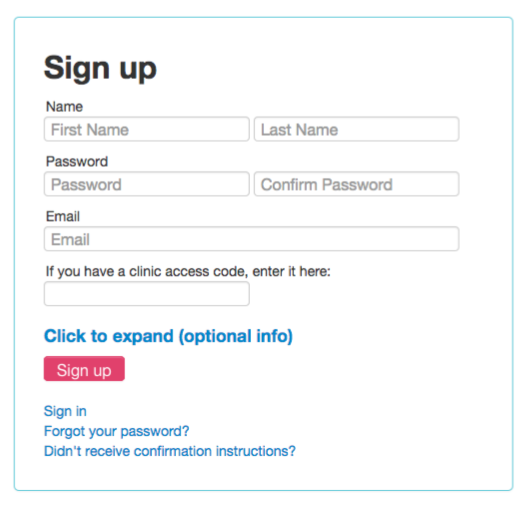
Task: Click the Email field label
Action: (63, 216)
